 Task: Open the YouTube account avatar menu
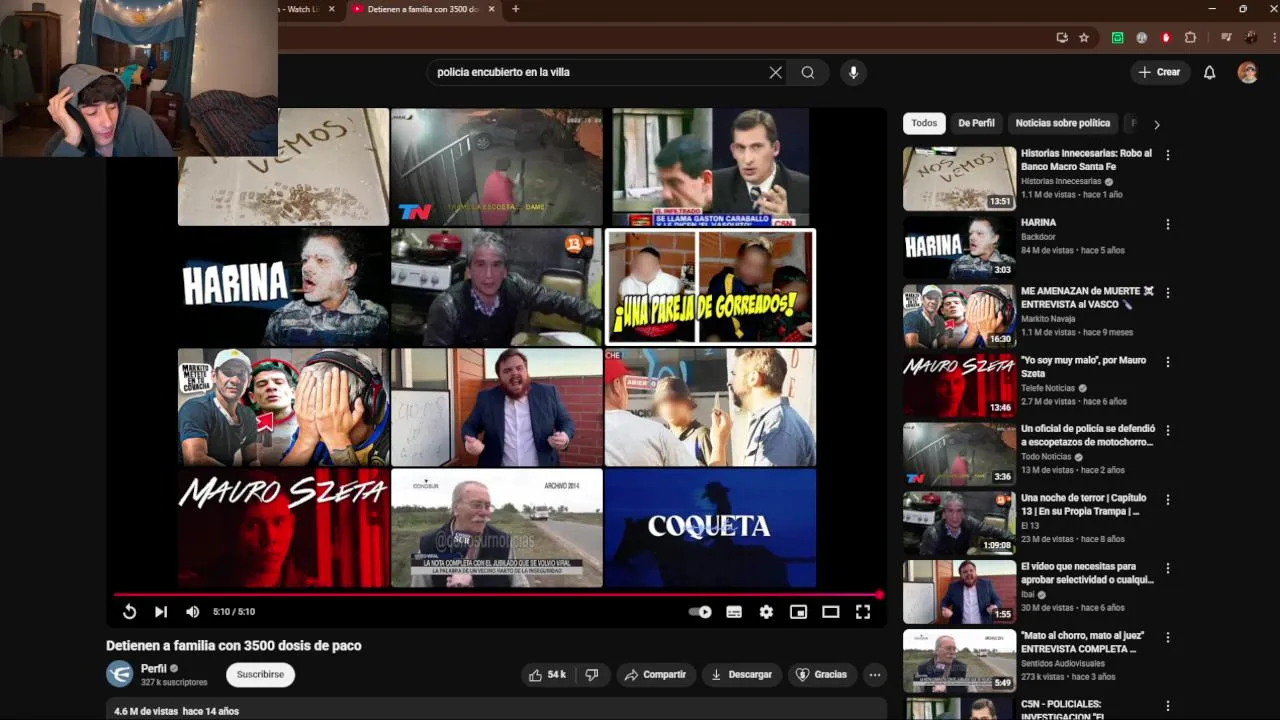(x=1247, y=72)
